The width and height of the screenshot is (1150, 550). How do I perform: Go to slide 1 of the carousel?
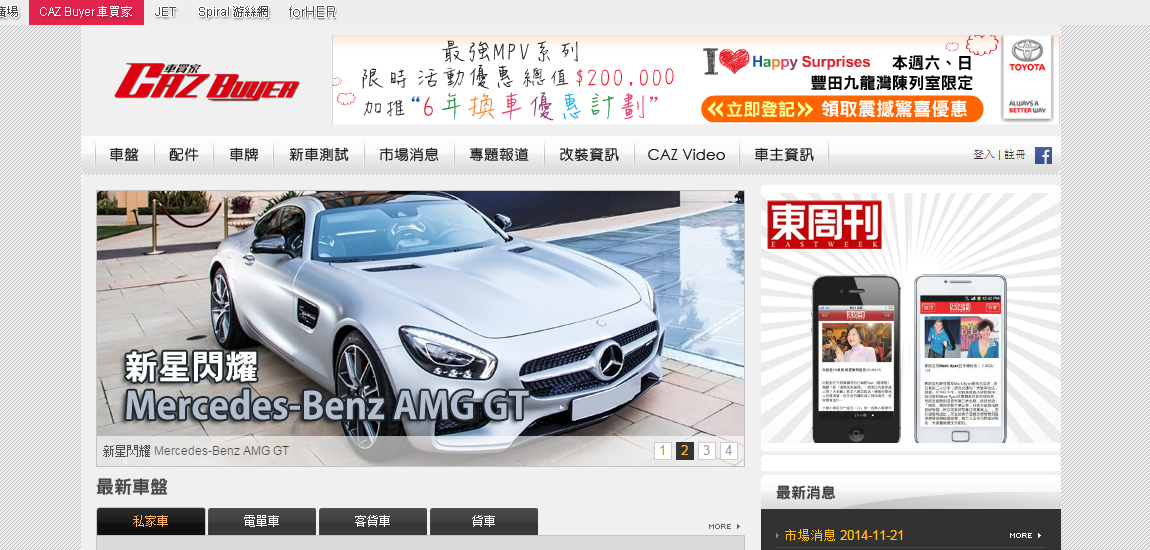662,450
